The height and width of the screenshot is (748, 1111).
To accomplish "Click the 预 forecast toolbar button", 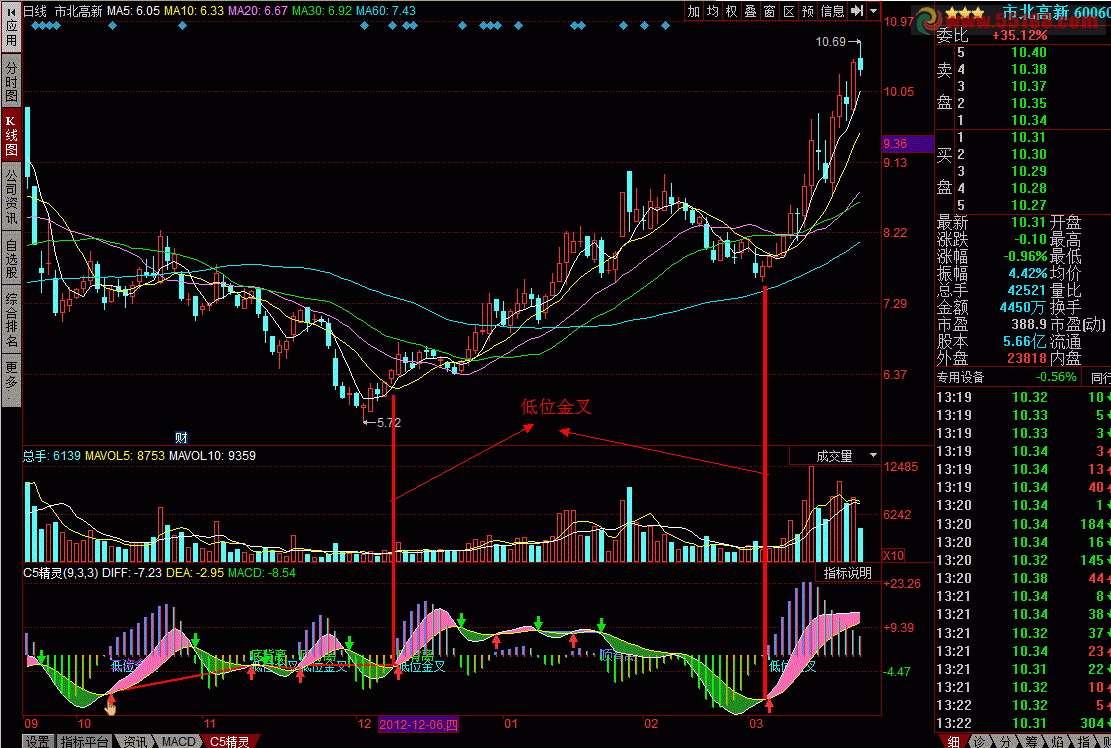I will [808, 11].
